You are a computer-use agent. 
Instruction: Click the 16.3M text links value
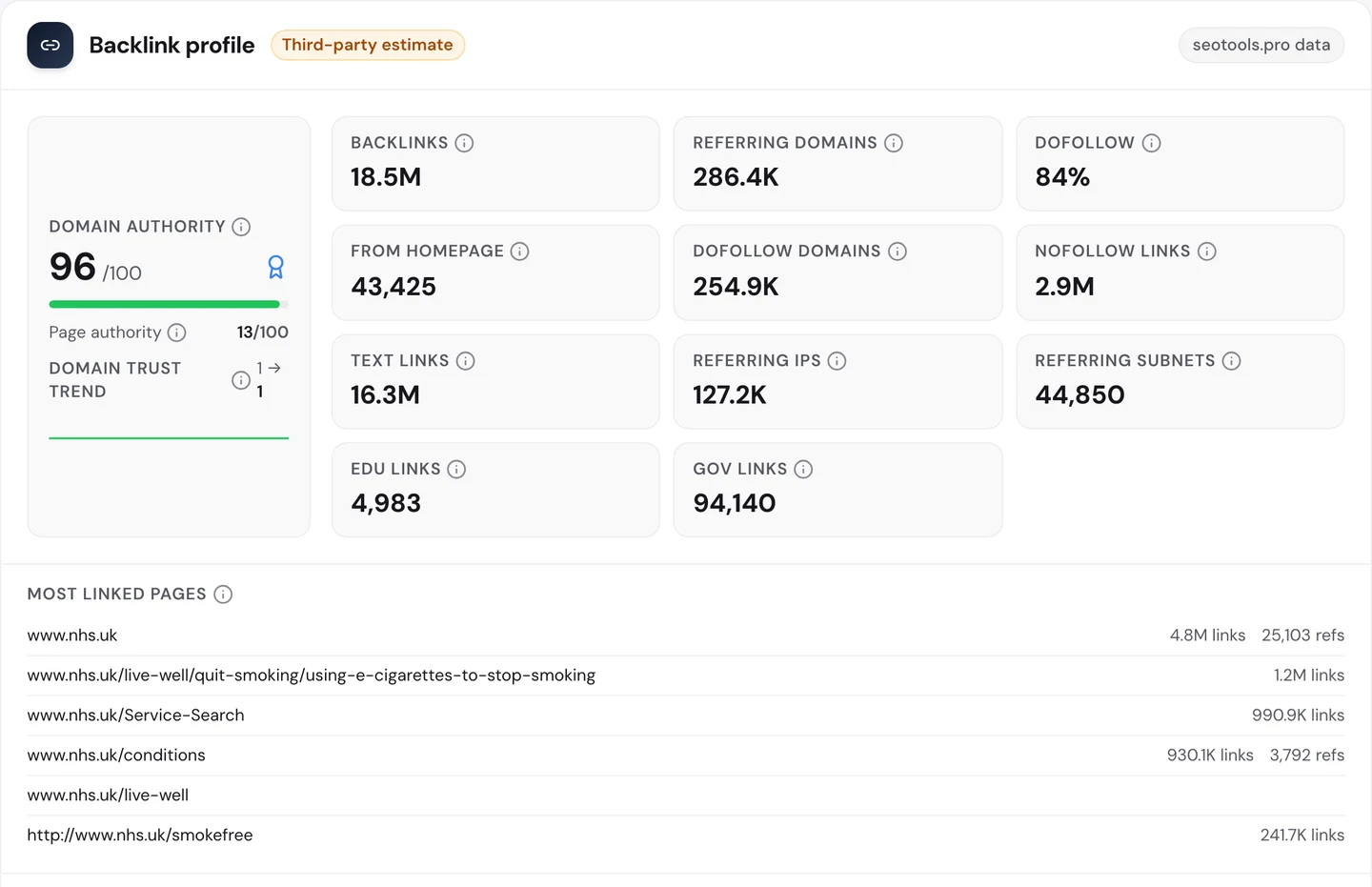click(x=385, y=395)
